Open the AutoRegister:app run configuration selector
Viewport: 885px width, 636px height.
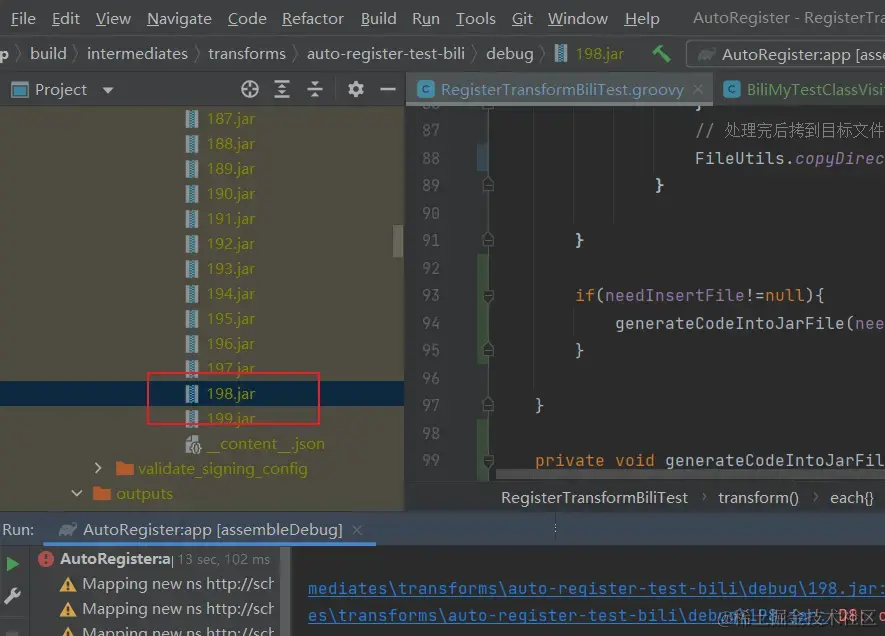tap(788, 55)
